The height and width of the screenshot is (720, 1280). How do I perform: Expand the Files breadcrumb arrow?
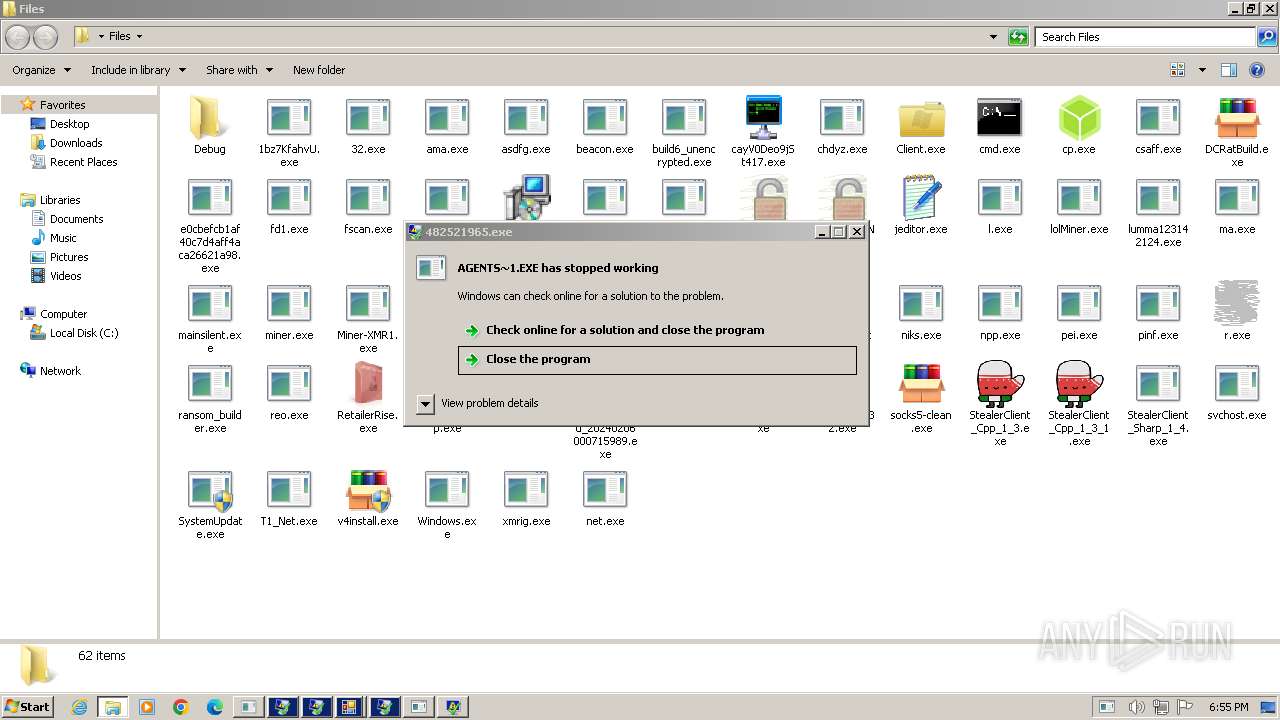139,37
